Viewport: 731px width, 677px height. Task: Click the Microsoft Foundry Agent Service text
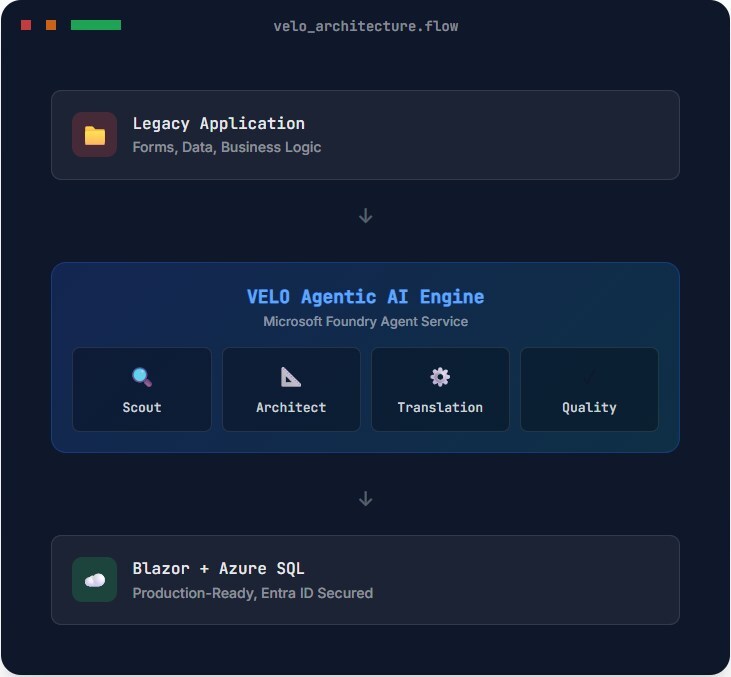pos(366,322)
